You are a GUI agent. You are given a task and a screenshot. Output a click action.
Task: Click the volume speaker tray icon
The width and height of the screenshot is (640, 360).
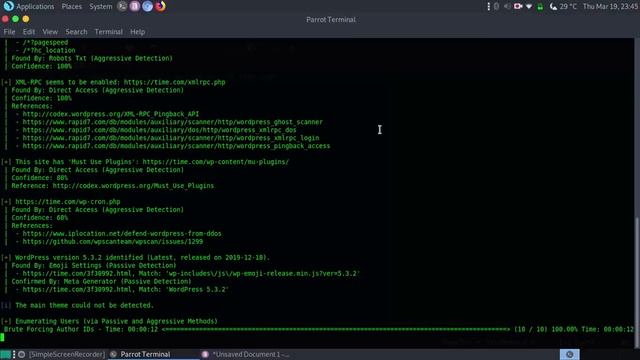(507, 7)
